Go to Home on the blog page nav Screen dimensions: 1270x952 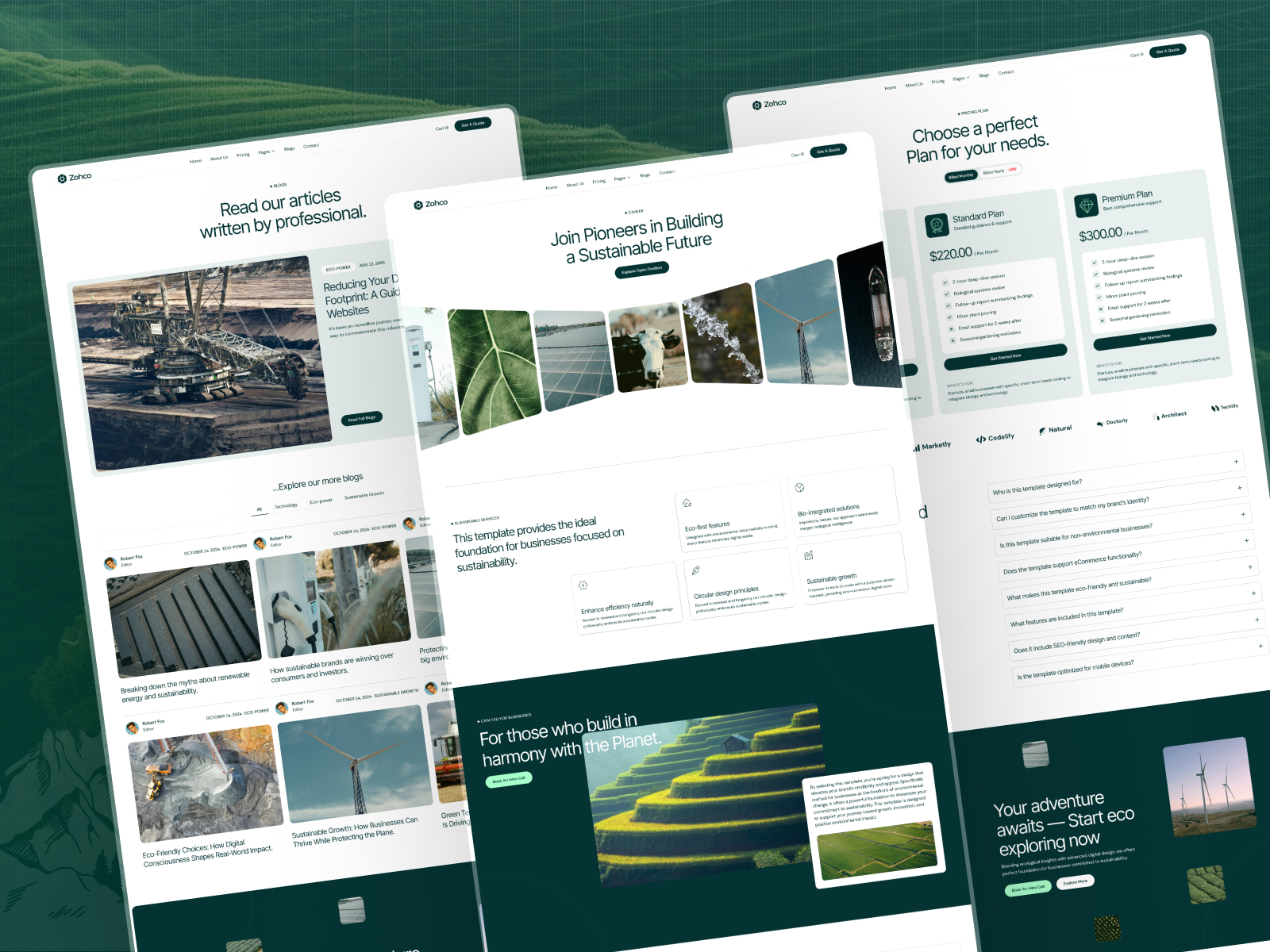[x=195, y=161]
